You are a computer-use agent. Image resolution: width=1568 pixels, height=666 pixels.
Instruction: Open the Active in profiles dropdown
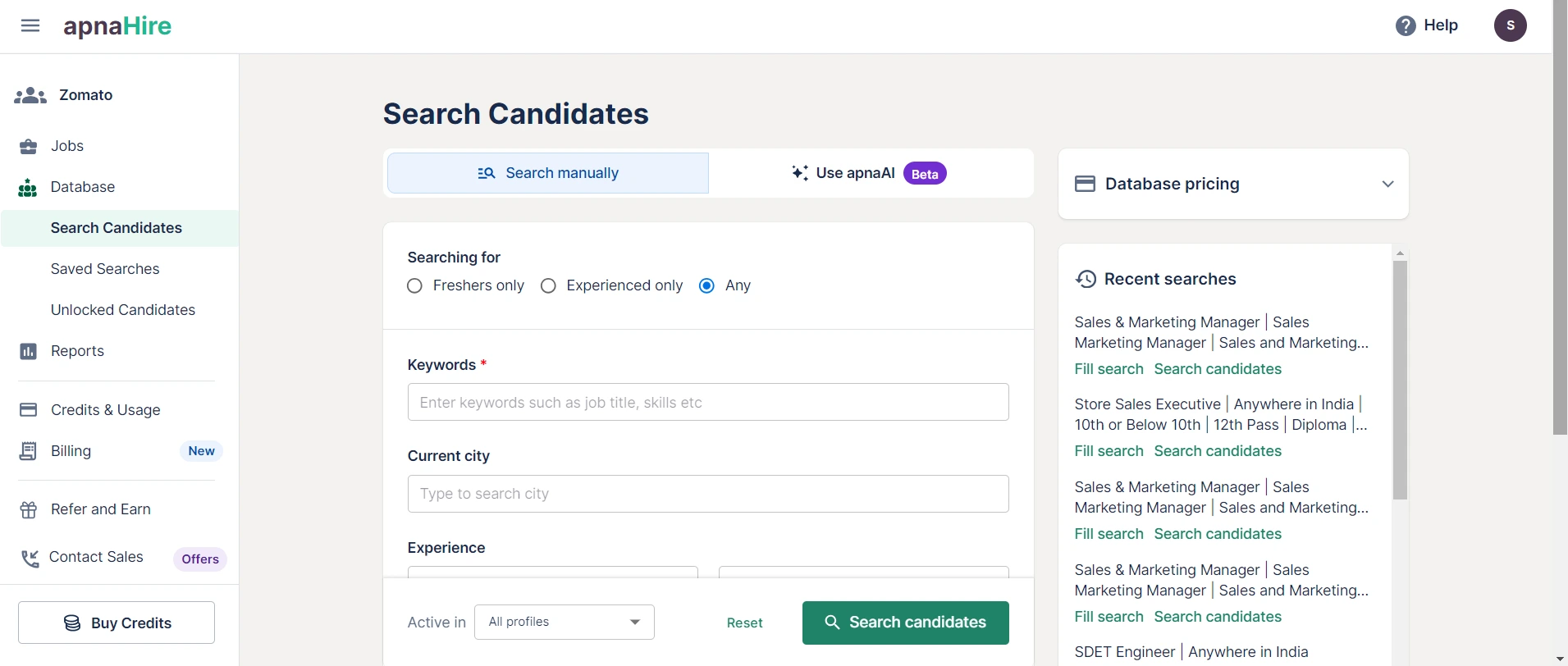pyautogui.click(x=565, y=622)
